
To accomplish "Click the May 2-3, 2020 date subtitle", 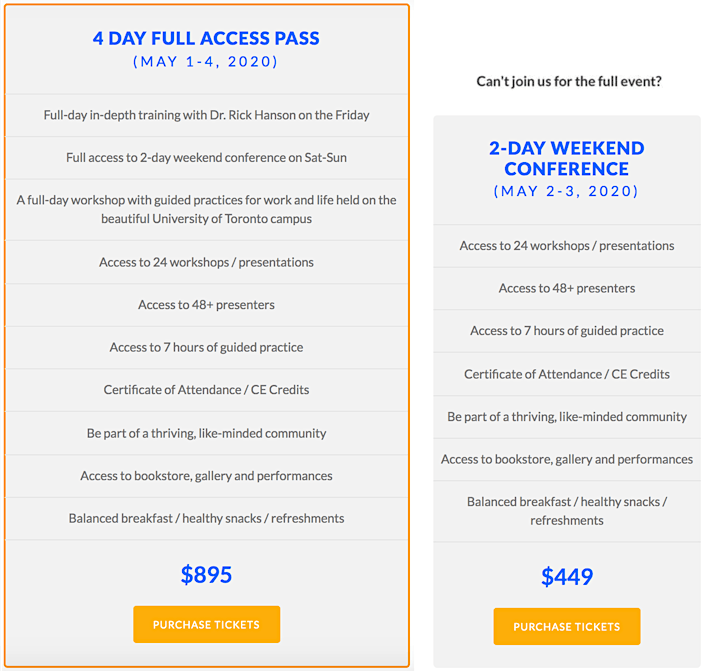I will 566,191.
